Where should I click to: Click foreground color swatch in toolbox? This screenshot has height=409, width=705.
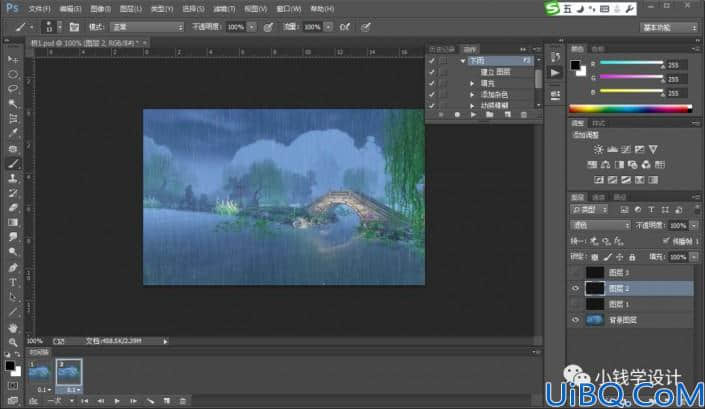coord(10,366)
